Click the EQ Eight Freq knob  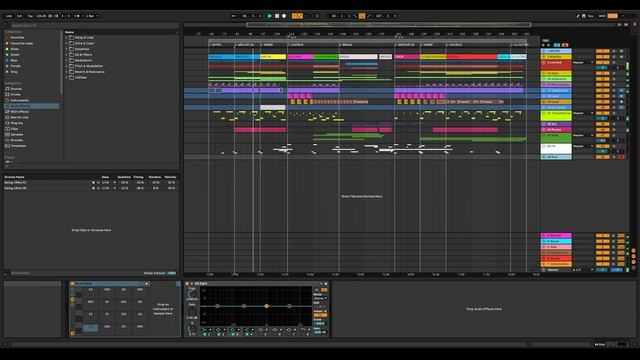(x=191, y=293)
